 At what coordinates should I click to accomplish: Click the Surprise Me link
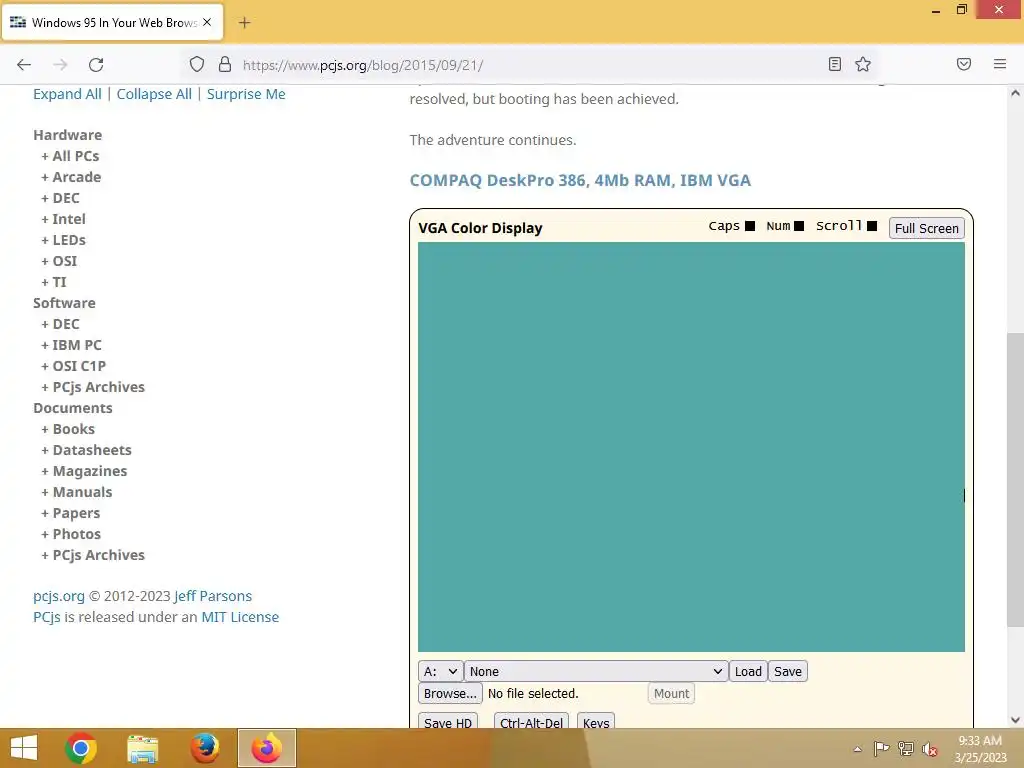pyautogui.click(x=246, y=94)
